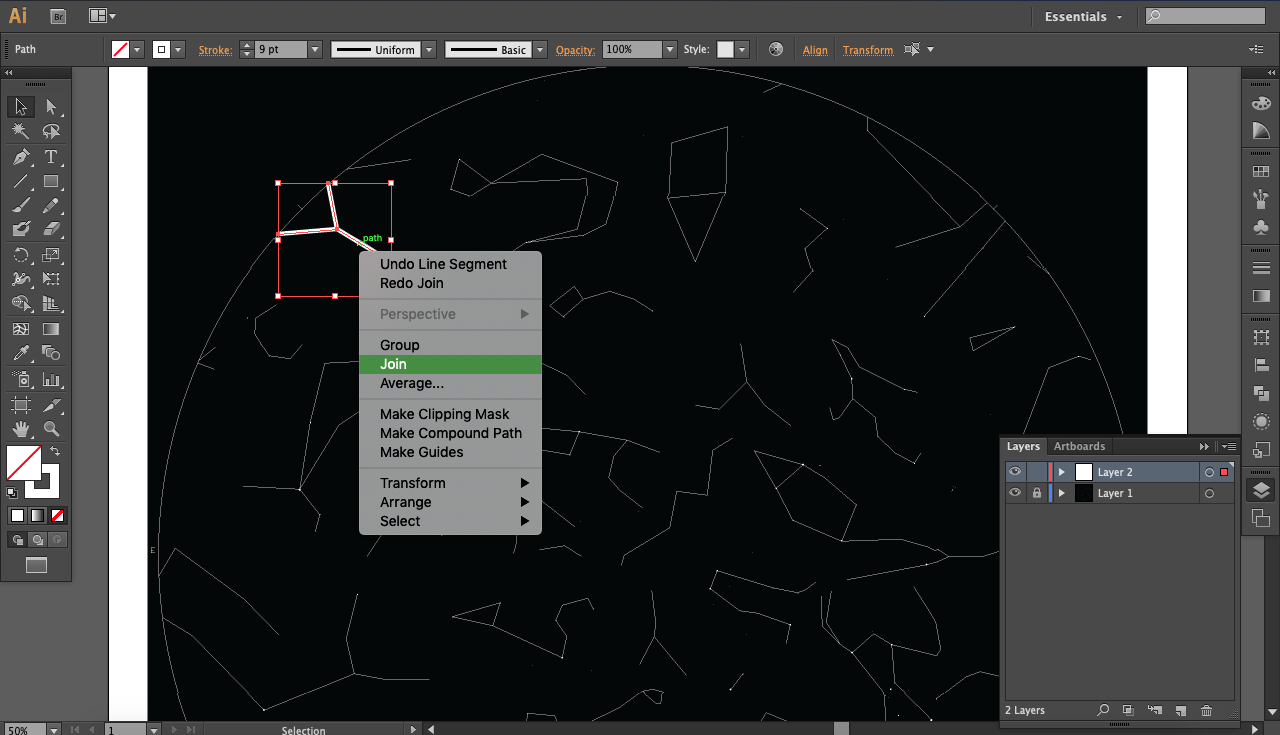Select the Gradient tool in toolbox
1280x735 pixels.
51,329
